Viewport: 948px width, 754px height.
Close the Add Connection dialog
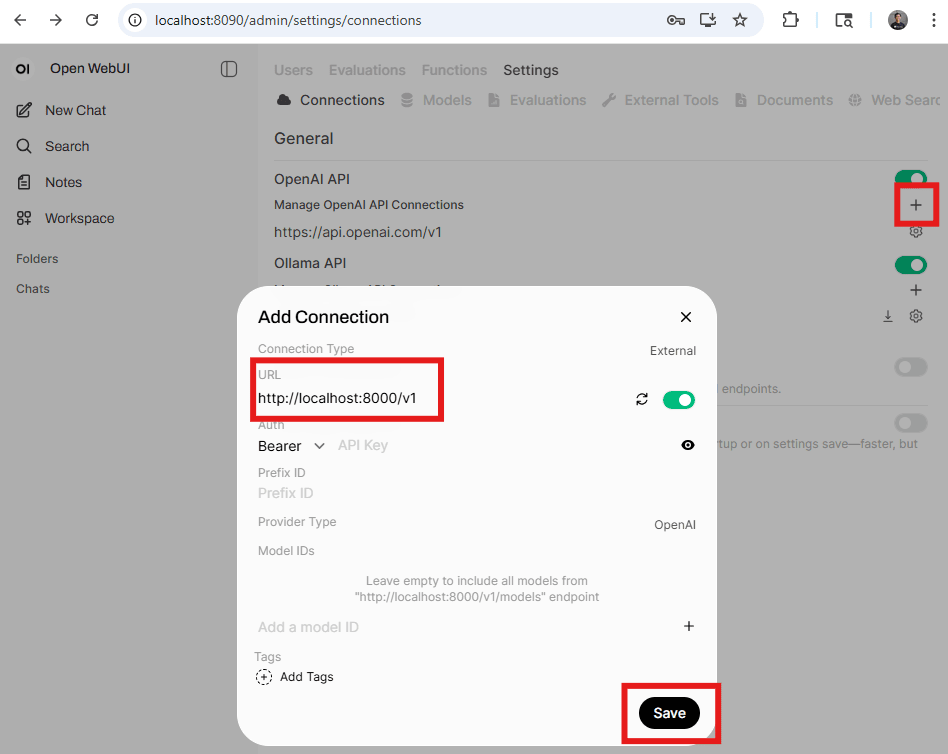click(x=686, y=317)
